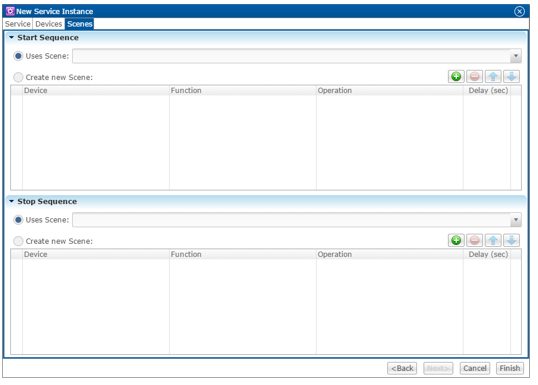Click green add icon in Stop Sequence

(456, 240)
